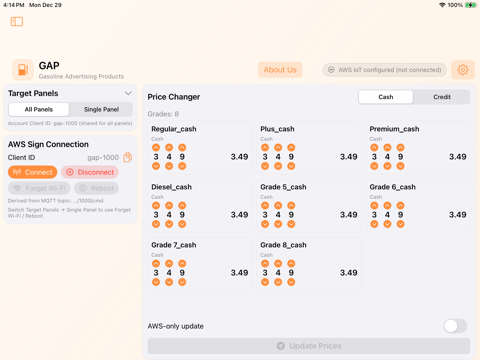Increase middle digit of Regular_cash price
The width and height of the screenshot is (480, 360).
click(169, 147)
